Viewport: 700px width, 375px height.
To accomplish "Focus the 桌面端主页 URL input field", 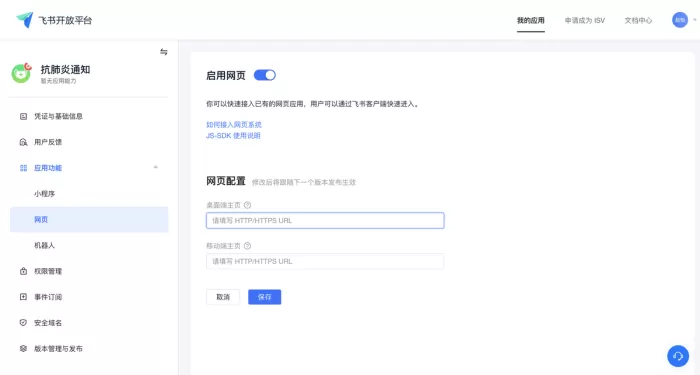I will coord(325,221).
